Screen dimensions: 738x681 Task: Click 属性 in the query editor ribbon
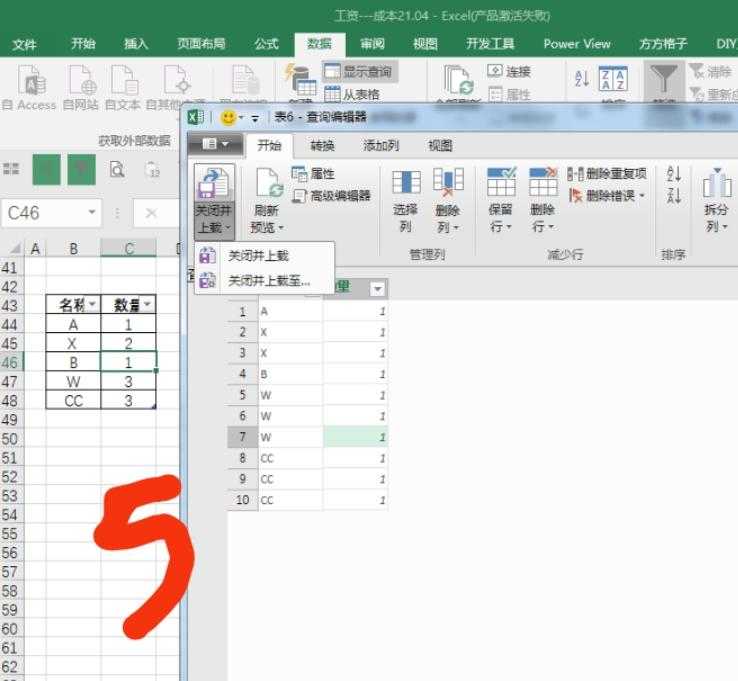pyautogui.click(x=313, y=174)
